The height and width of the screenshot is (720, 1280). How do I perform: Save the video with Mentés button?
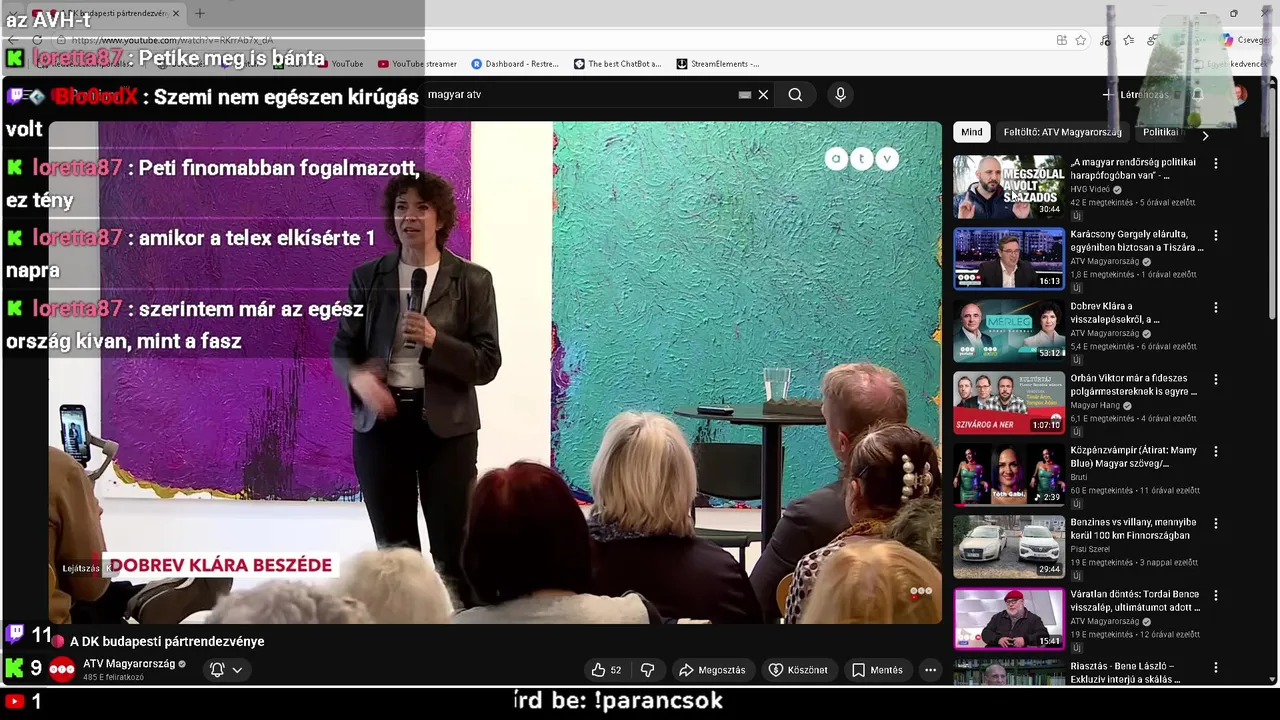[x=877, y=670]
